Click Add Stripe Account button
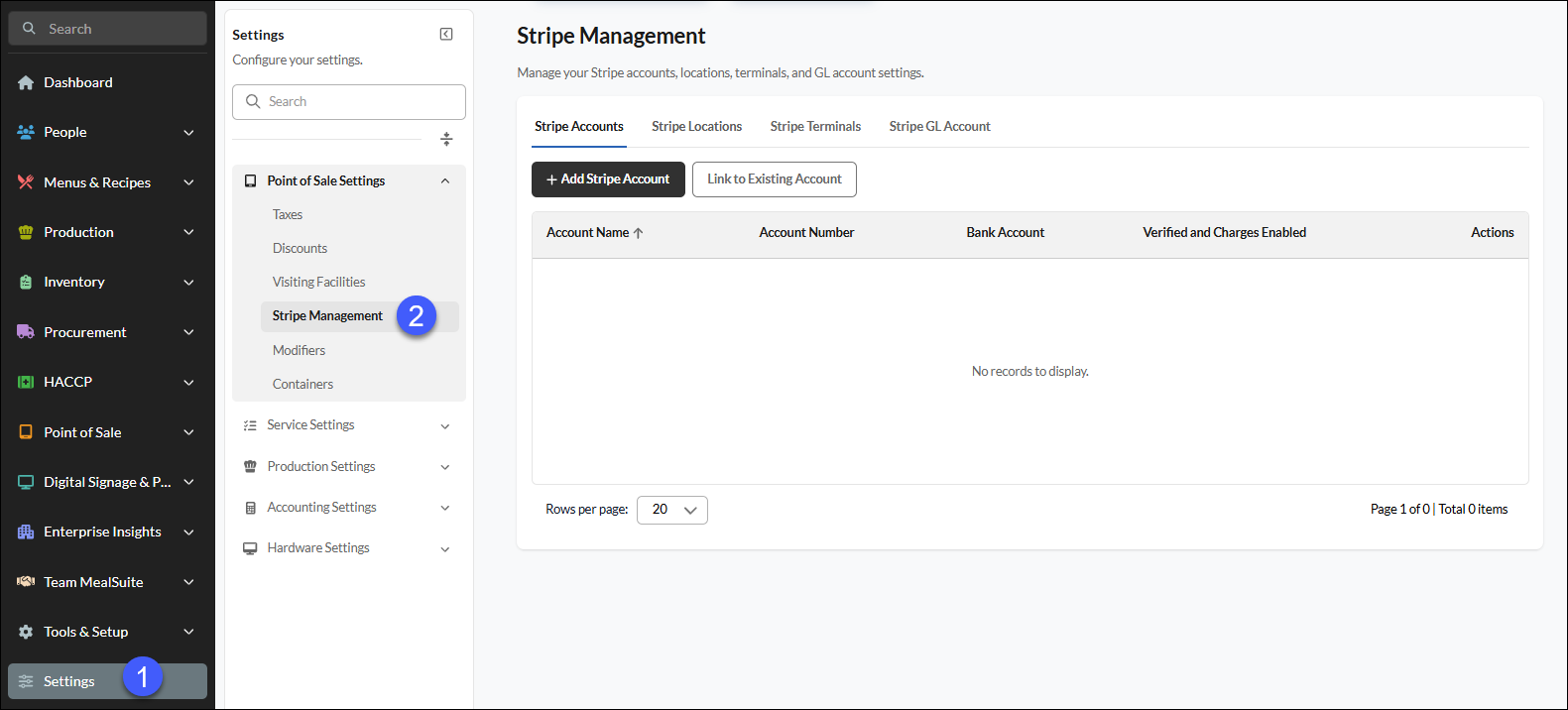 [608, 179]
